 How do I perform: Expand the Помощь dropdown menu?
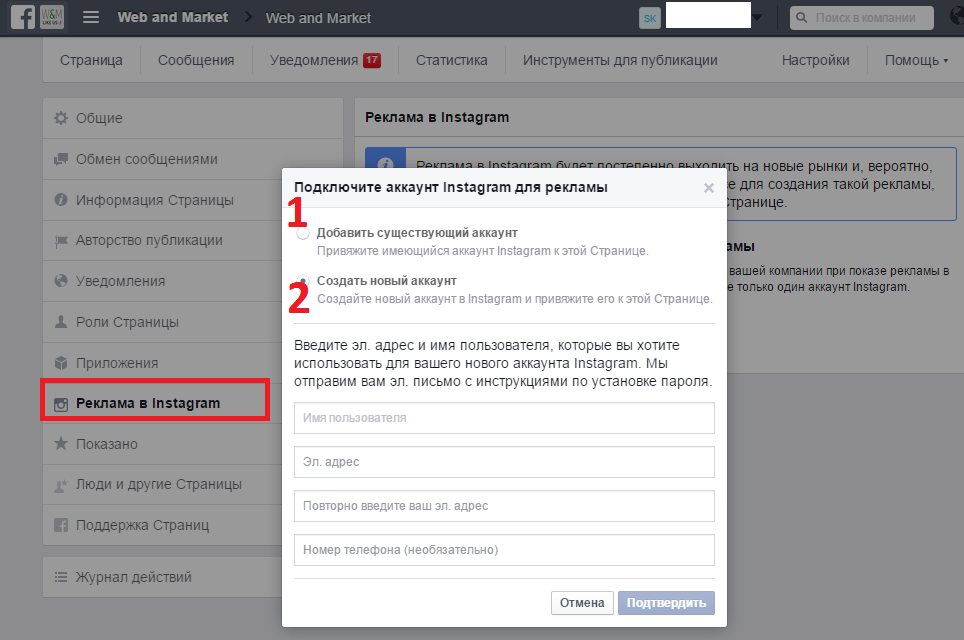click(x=916, y=60)
